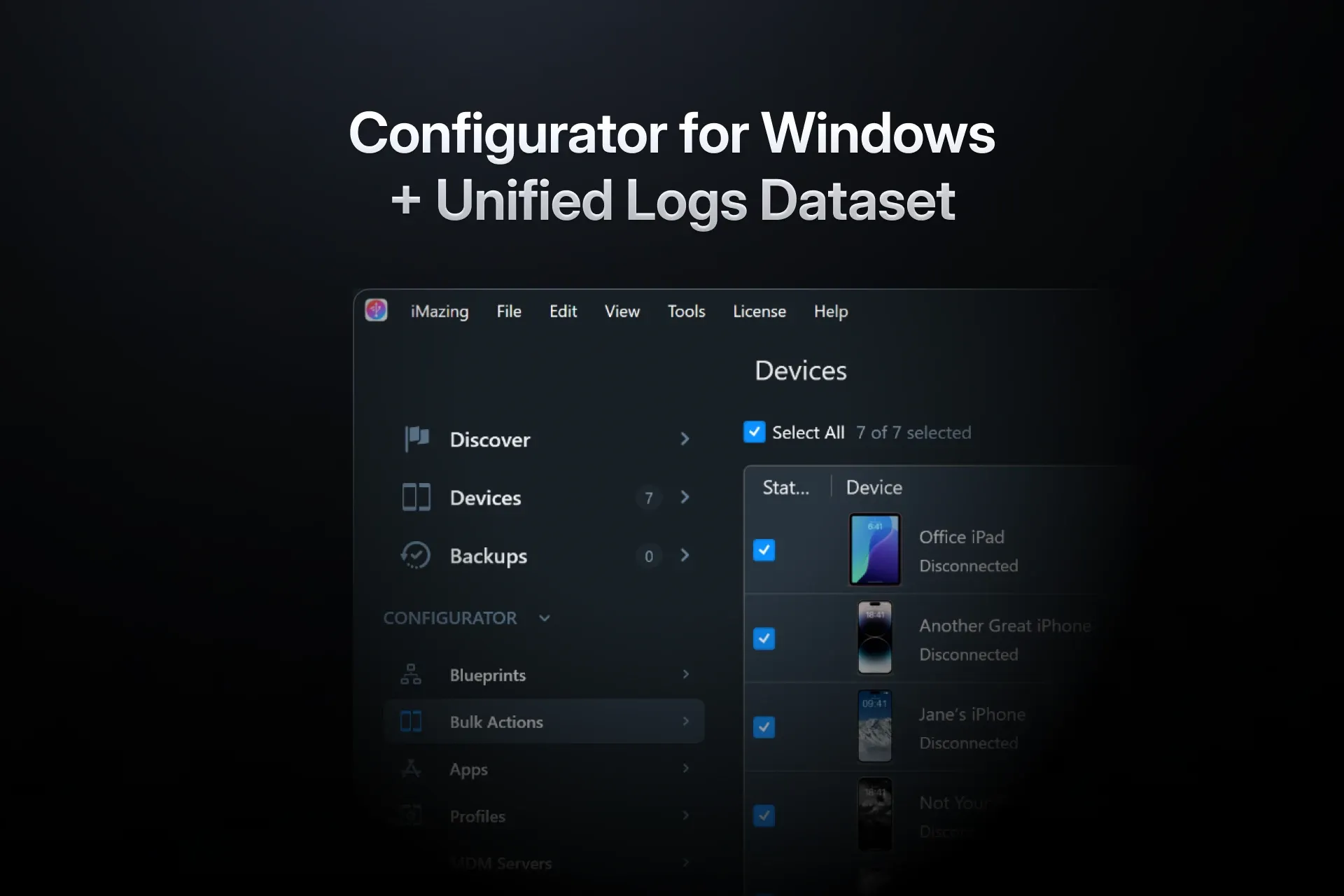Open the View menu
Viewport: 1344px width, 896px height.
[x=622, y=311]
